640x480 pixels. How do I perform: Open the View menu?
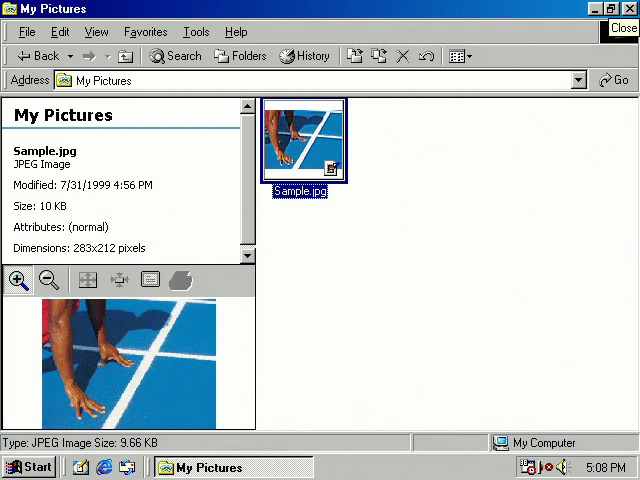tap(96, 32)
